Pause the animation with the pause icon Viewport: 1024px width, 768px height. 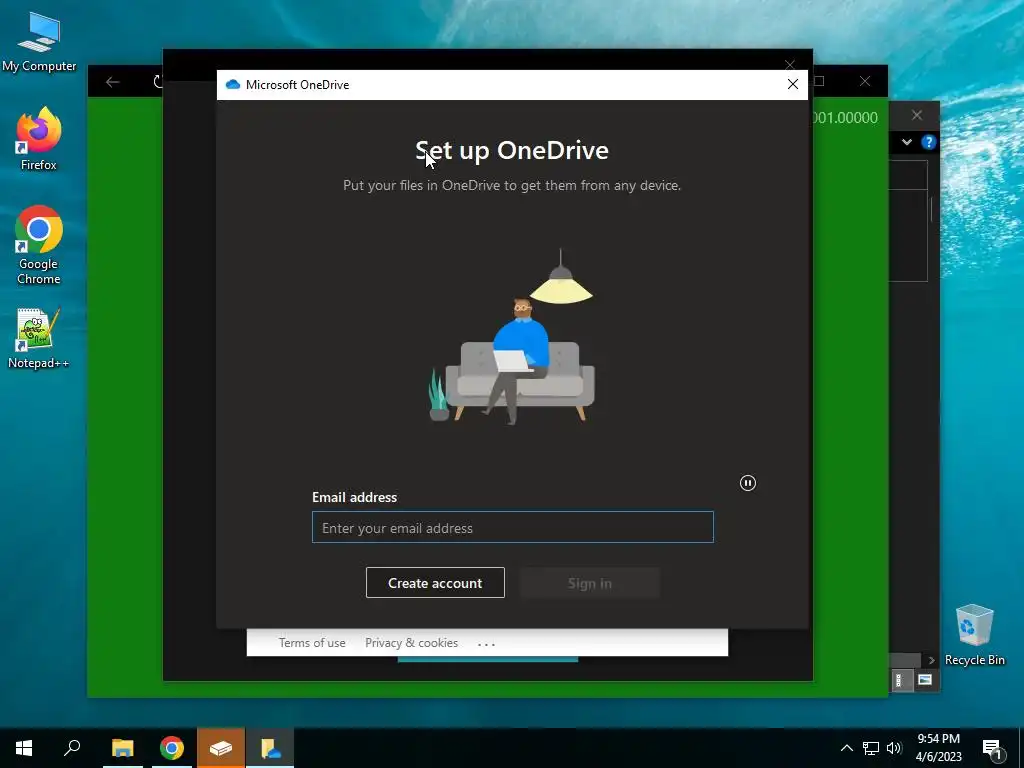(748, 483)
